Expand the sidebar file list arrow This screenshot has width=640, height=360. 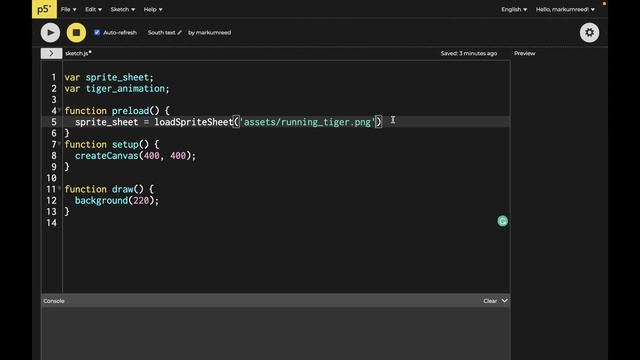(51, 53)
